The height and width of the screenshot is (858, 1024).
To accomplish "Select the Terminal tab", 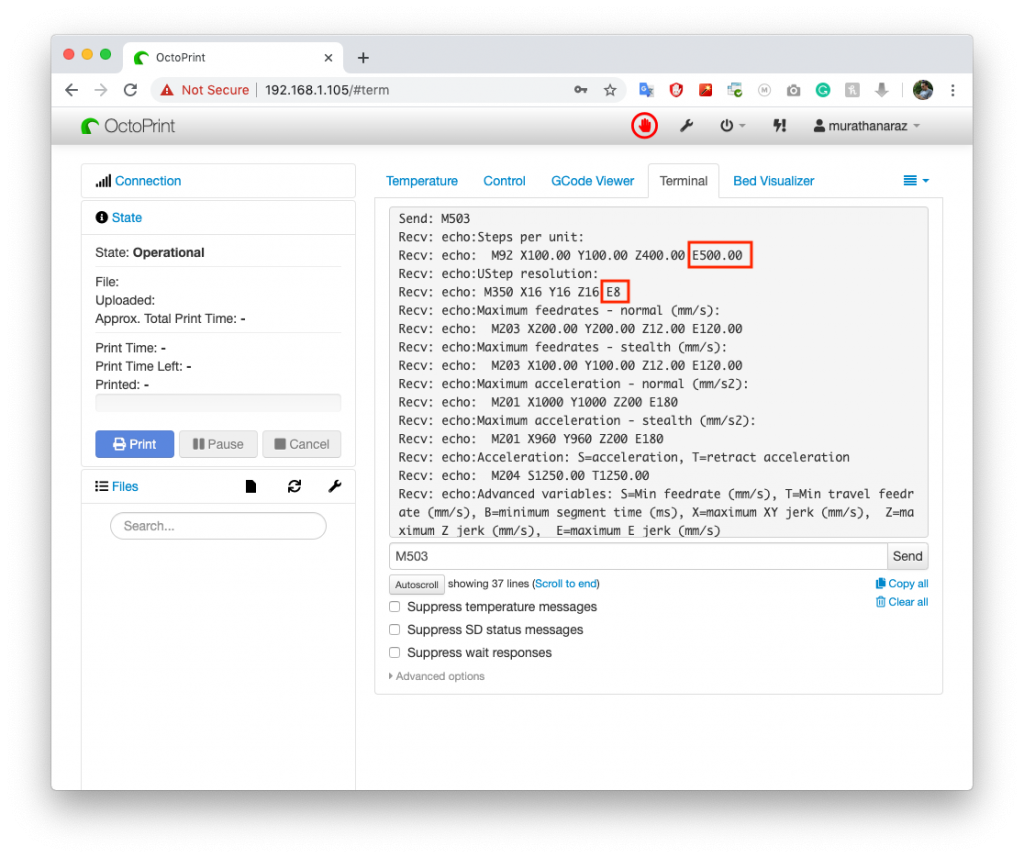I will click(x=683, y=181).
